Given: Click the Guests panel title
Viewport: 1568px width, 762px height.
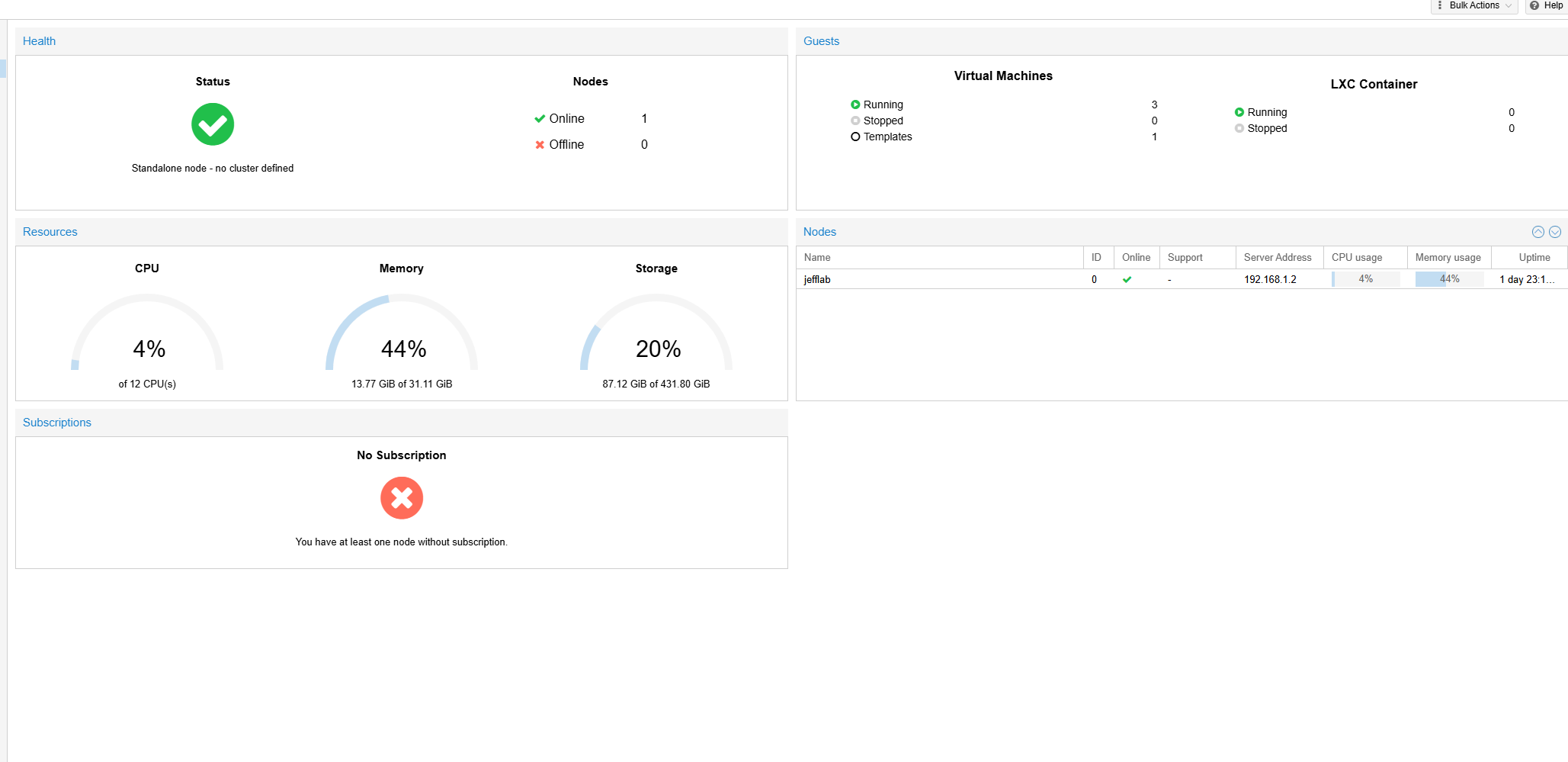Looking at the screenshot, I should [x=821, y=41].
